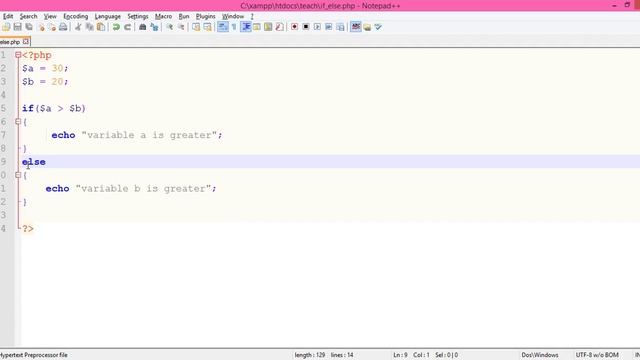This screenshot has width=640, height=360.
Task: Click the string "variable a is greater"
Action: pos(149,135)
